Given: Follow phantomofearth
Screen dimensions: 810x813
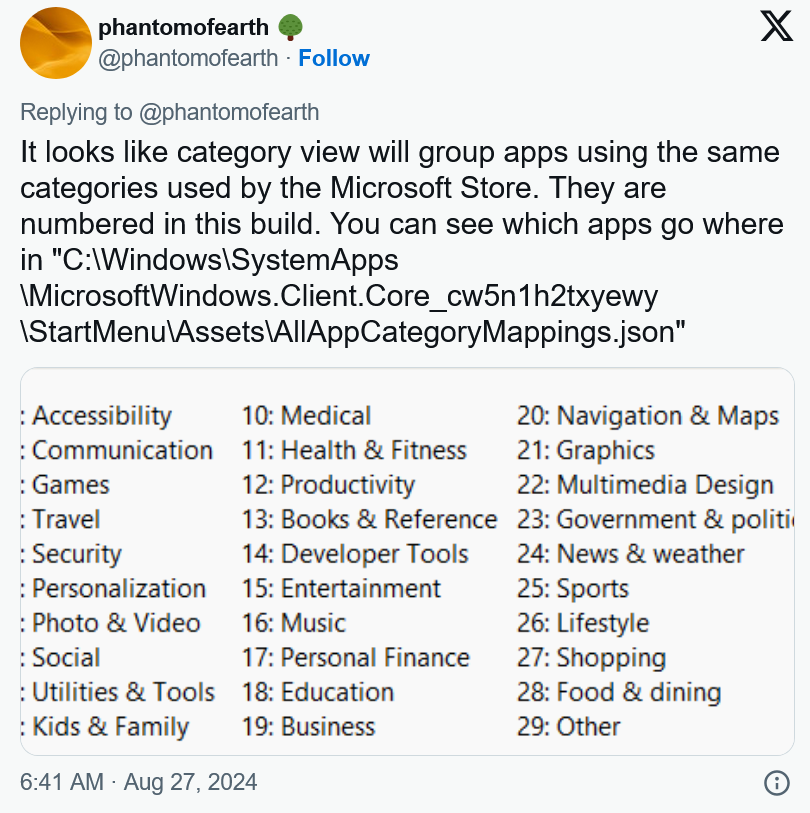Looking at the screenshot, I should tap(334, 58).
